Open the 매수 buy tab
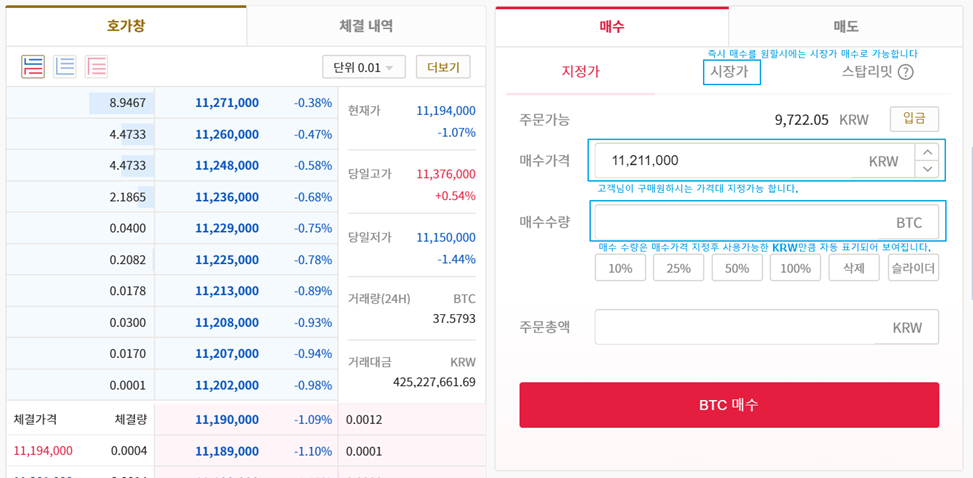Image resolution: width=973 pixels, height=478 pixels. pyautogui.click(x=612, y=27)
